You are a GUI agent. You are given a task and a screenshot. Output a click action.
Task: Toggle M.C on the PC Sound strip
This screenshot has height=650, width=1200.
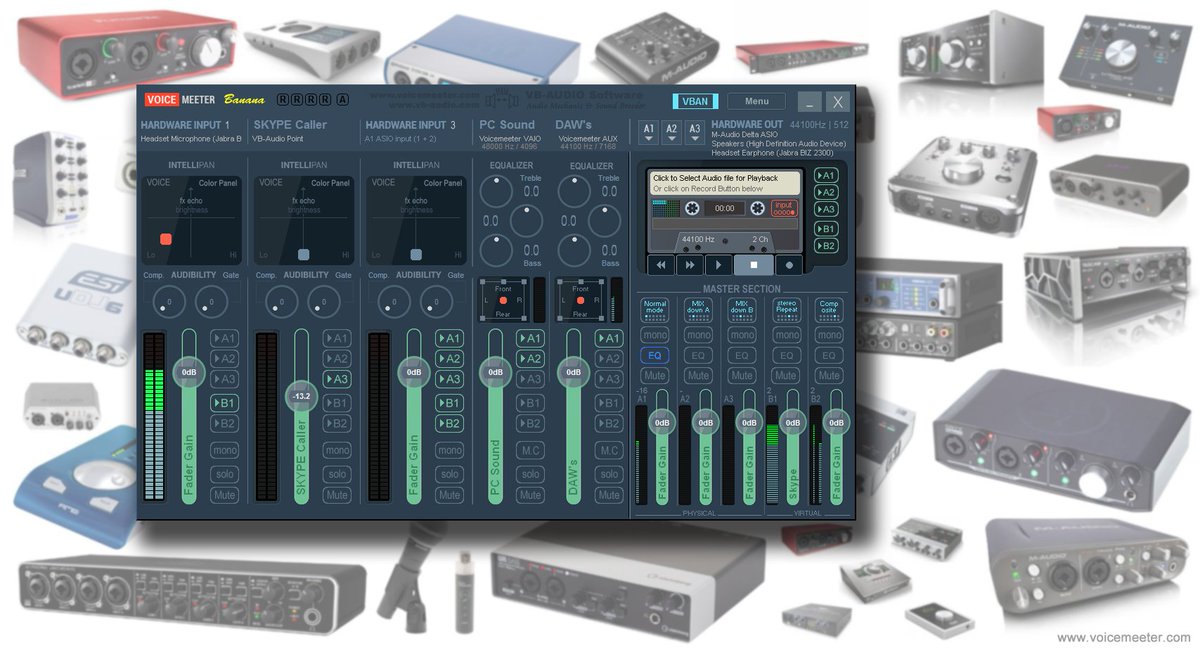point(530,450)
